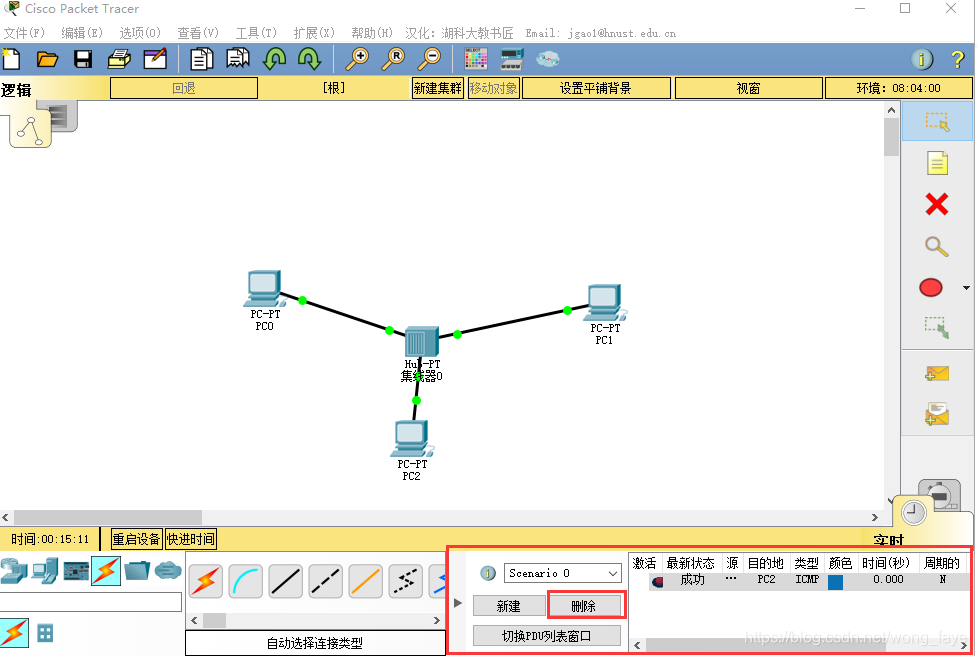Switch to Realtime mode clock tab
Image resolution: width=977 pixels, height=656 pixels.
914,513
